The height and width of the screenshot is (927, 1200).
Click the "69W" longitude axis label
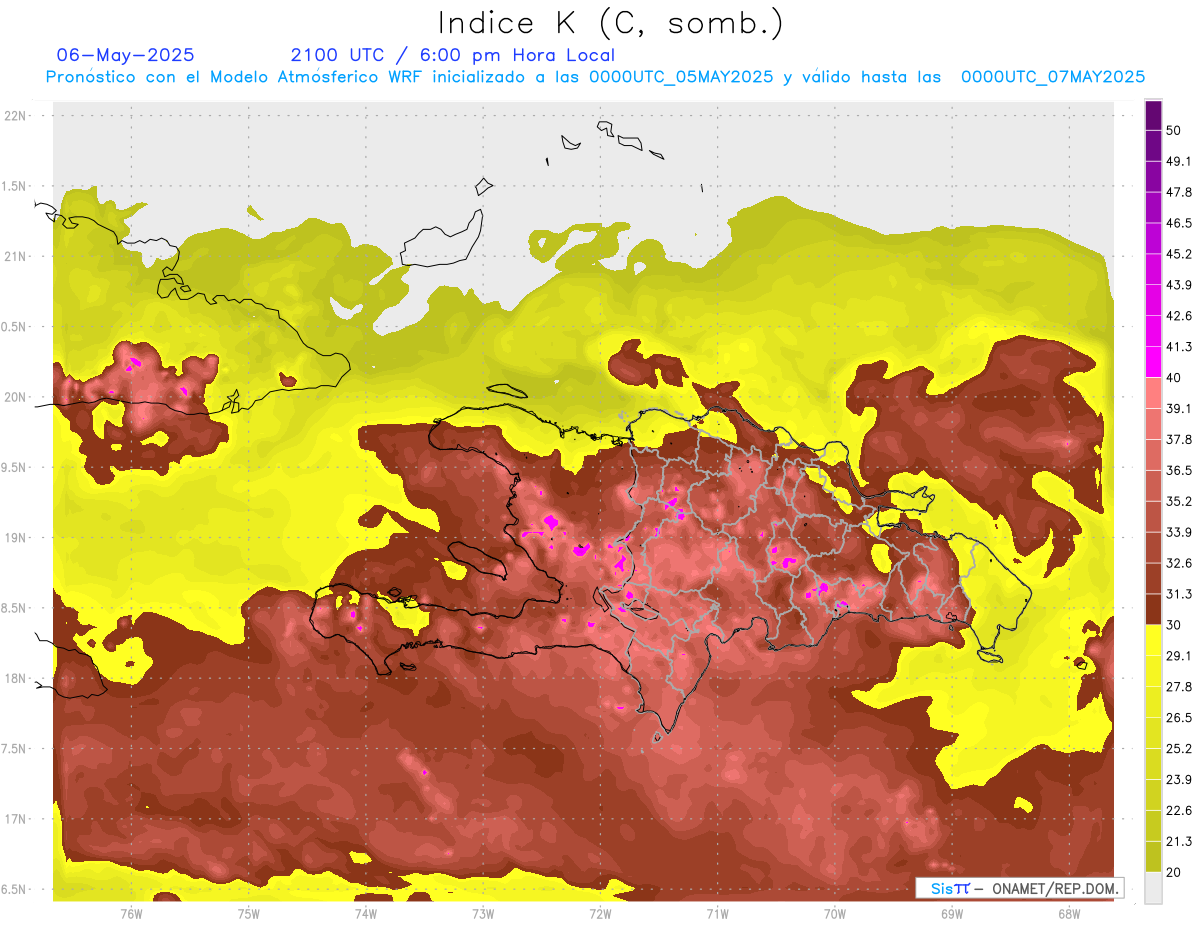coord(951,914)
